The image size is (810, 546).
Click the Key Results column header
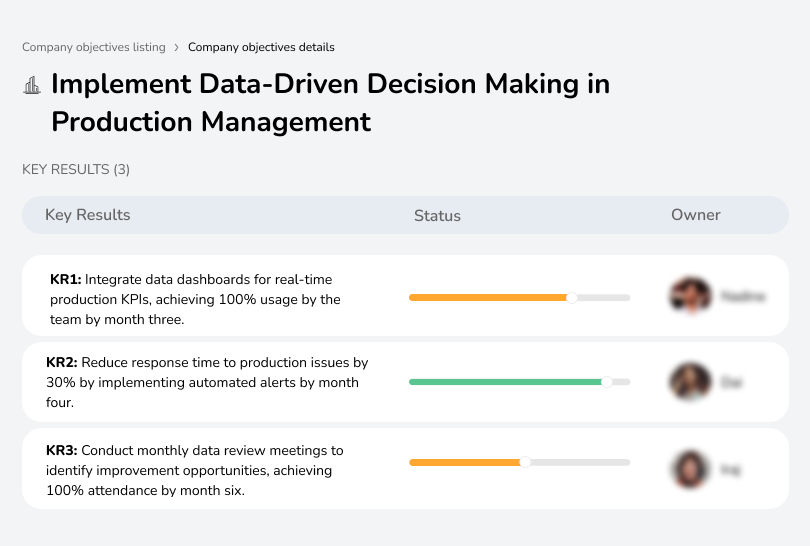(x=88, y=215)
